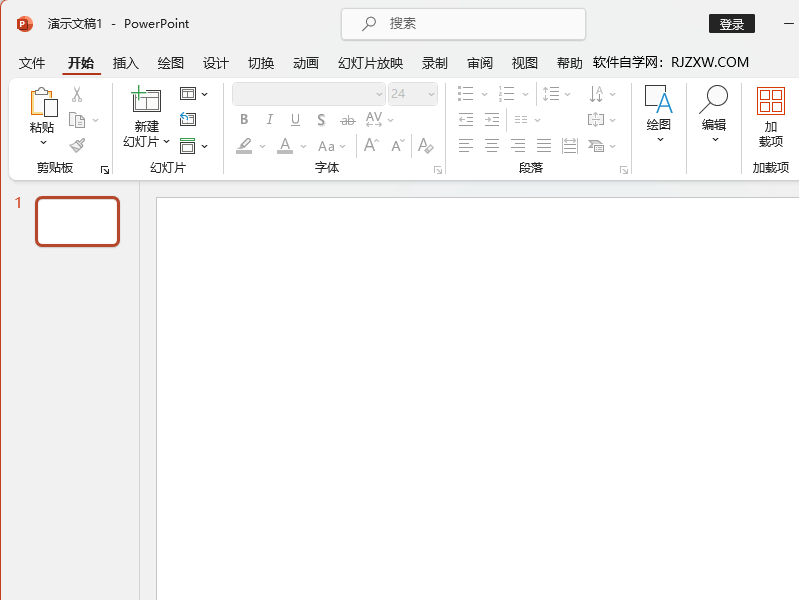The width and height of the screenshot is (799, 600).
Task: Click the increase list level icon
Action: [492, 120]
